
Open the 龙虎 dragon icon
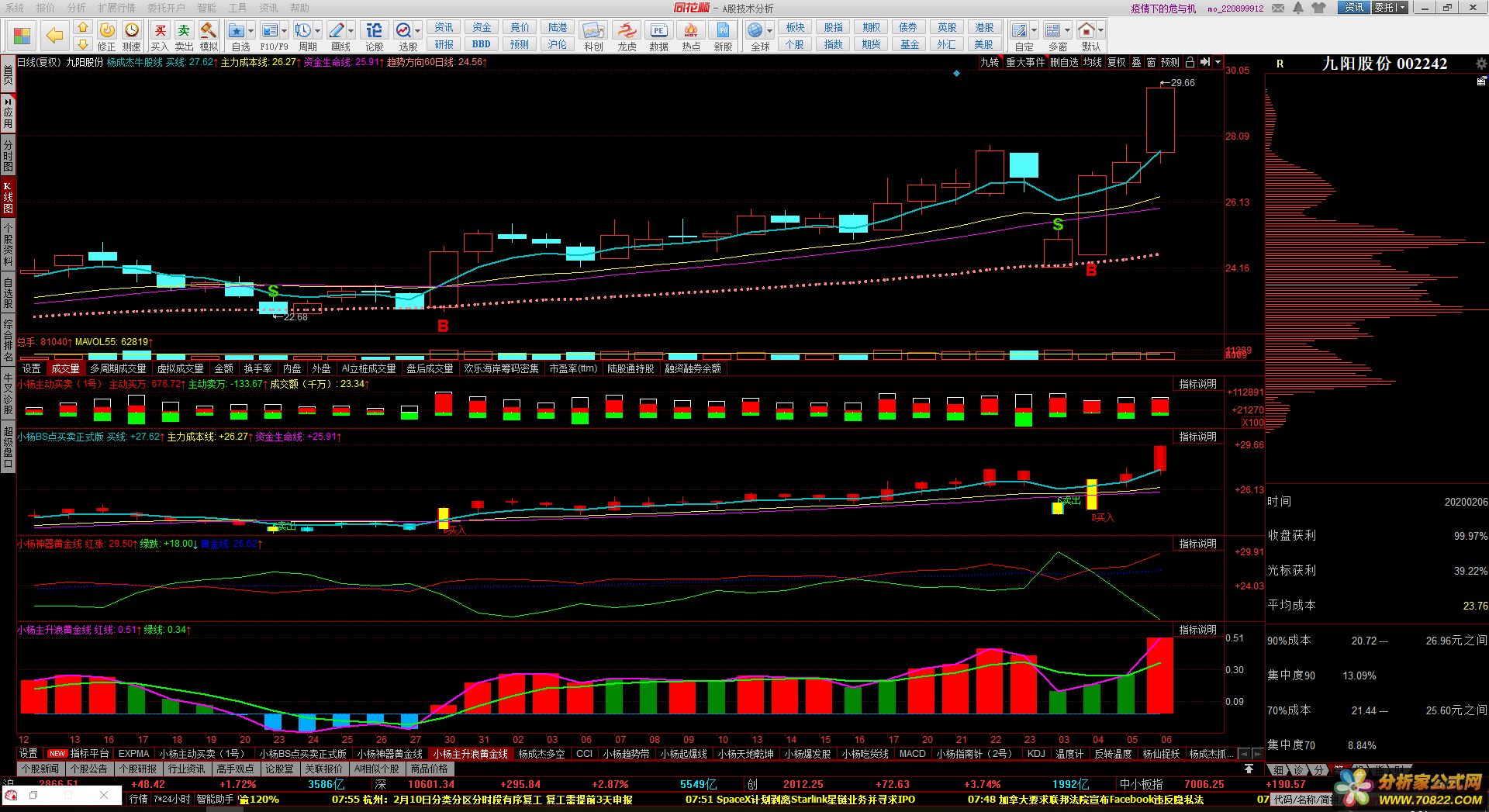[x=627, y=30]
